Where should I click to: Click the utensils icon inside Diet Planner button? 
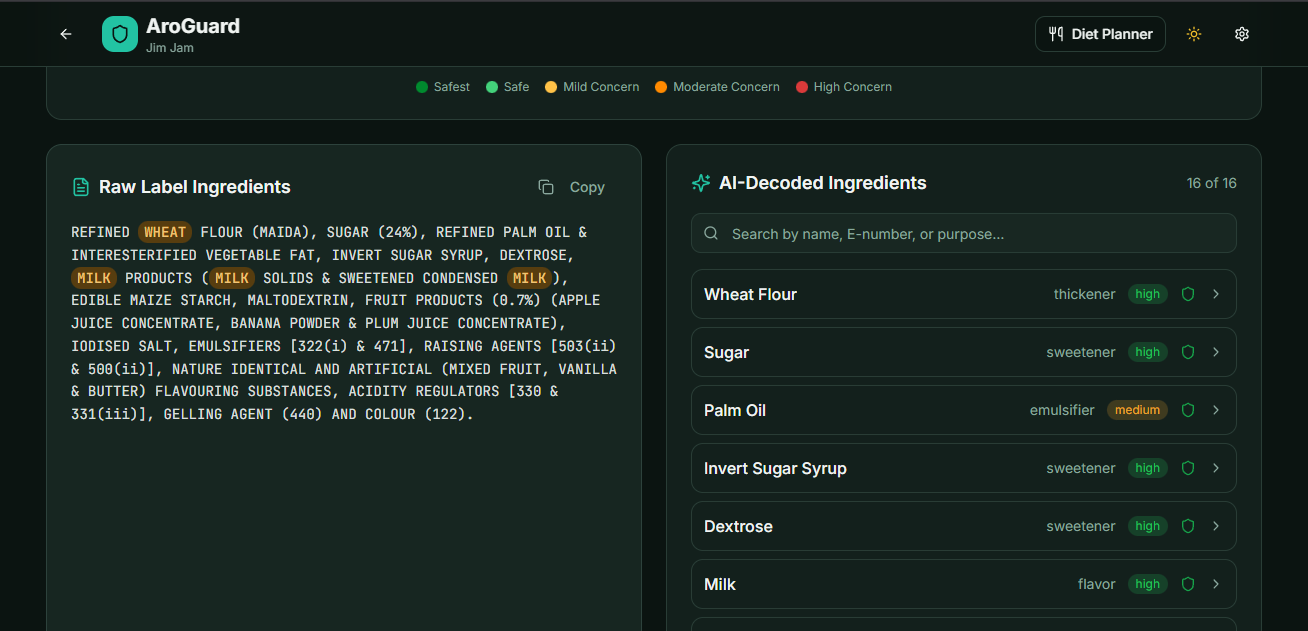[x=1055, y=33]
